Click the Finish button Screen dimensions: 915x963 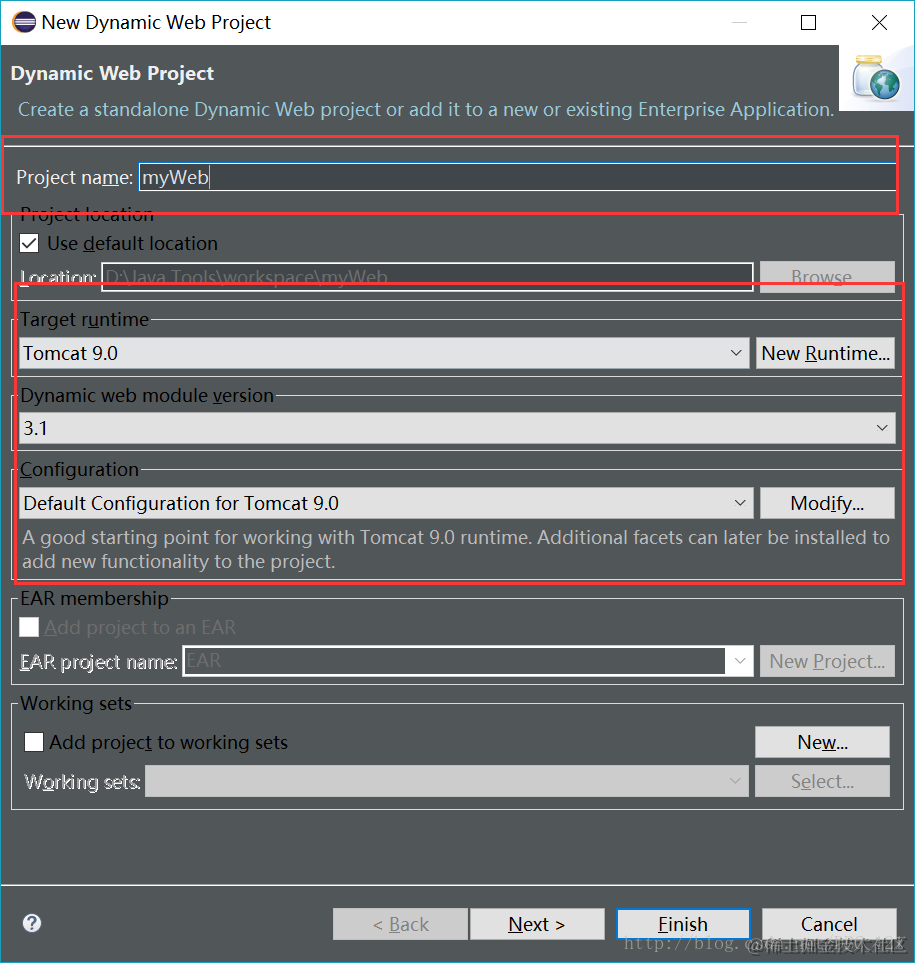pyautogui.click(x=683, y=924)
